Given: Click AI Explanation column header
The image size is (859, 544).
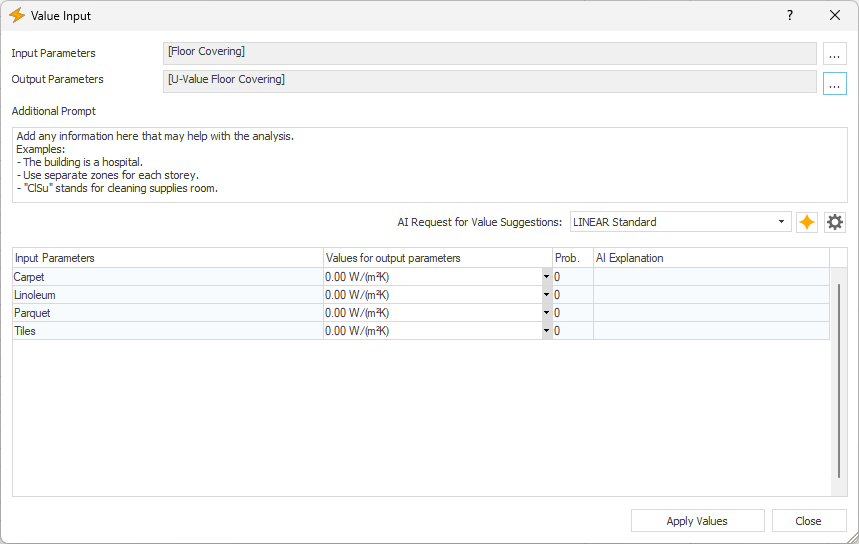Looking at the screenshot, I should point(711,258).
